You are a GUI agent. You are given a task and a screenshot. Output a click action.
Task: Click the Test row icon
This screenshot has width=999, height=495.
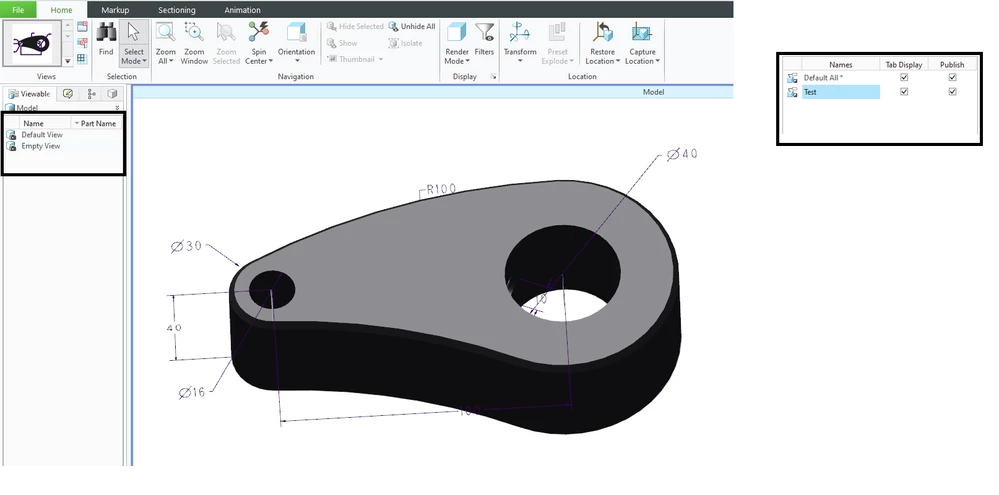[x=792, y=92]
